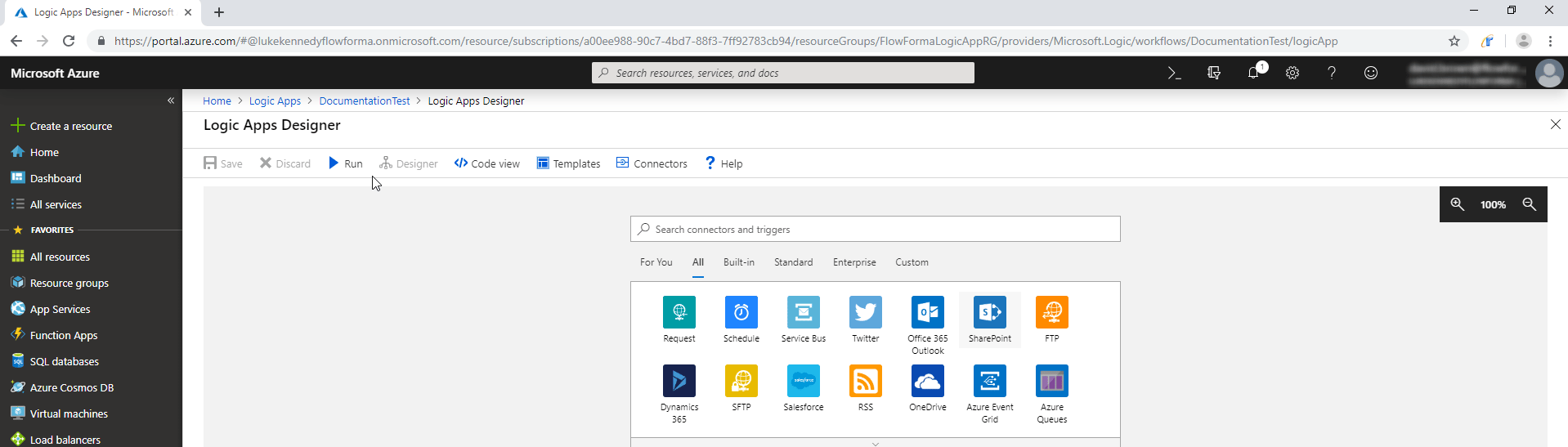Screen dimensions: 1568x447
Task: Run the logic app
Action: point(345,163)
